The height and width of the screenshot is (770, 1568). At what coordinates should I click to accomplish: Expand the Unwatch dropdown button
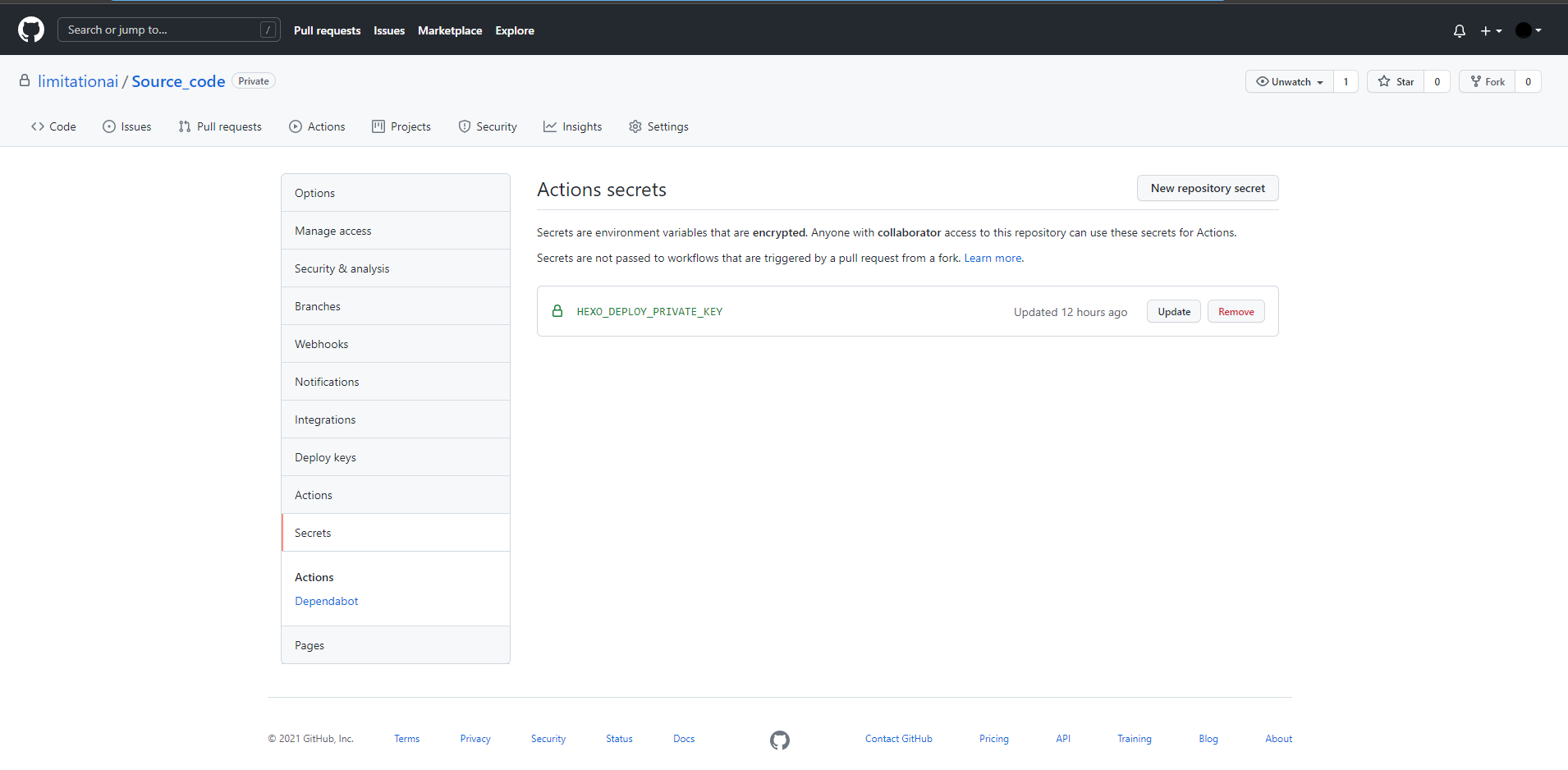[1290, 81]
